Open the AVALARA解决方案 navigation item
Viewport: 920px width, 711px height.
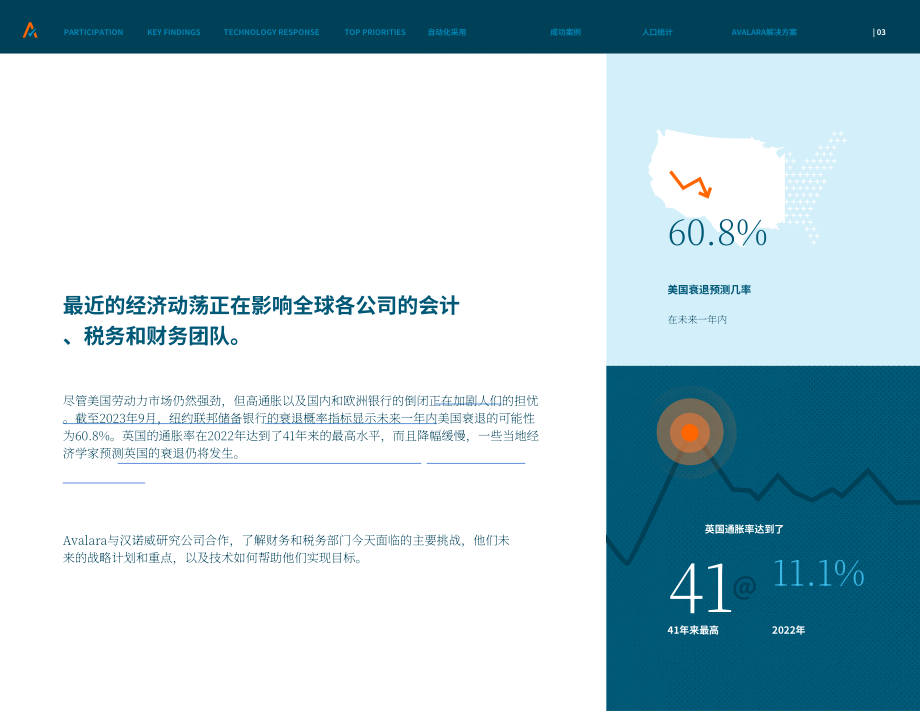[764, 32]
